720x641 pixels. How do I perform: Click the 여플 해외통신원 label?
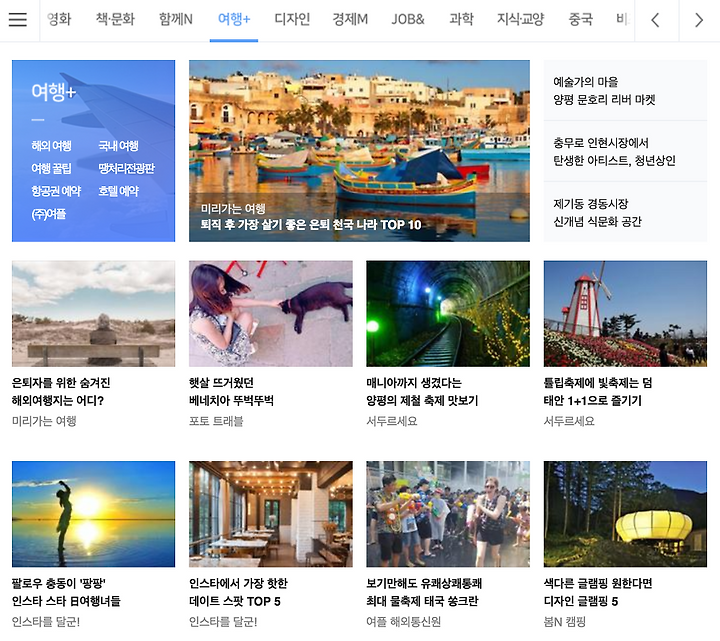coord(404,622)
